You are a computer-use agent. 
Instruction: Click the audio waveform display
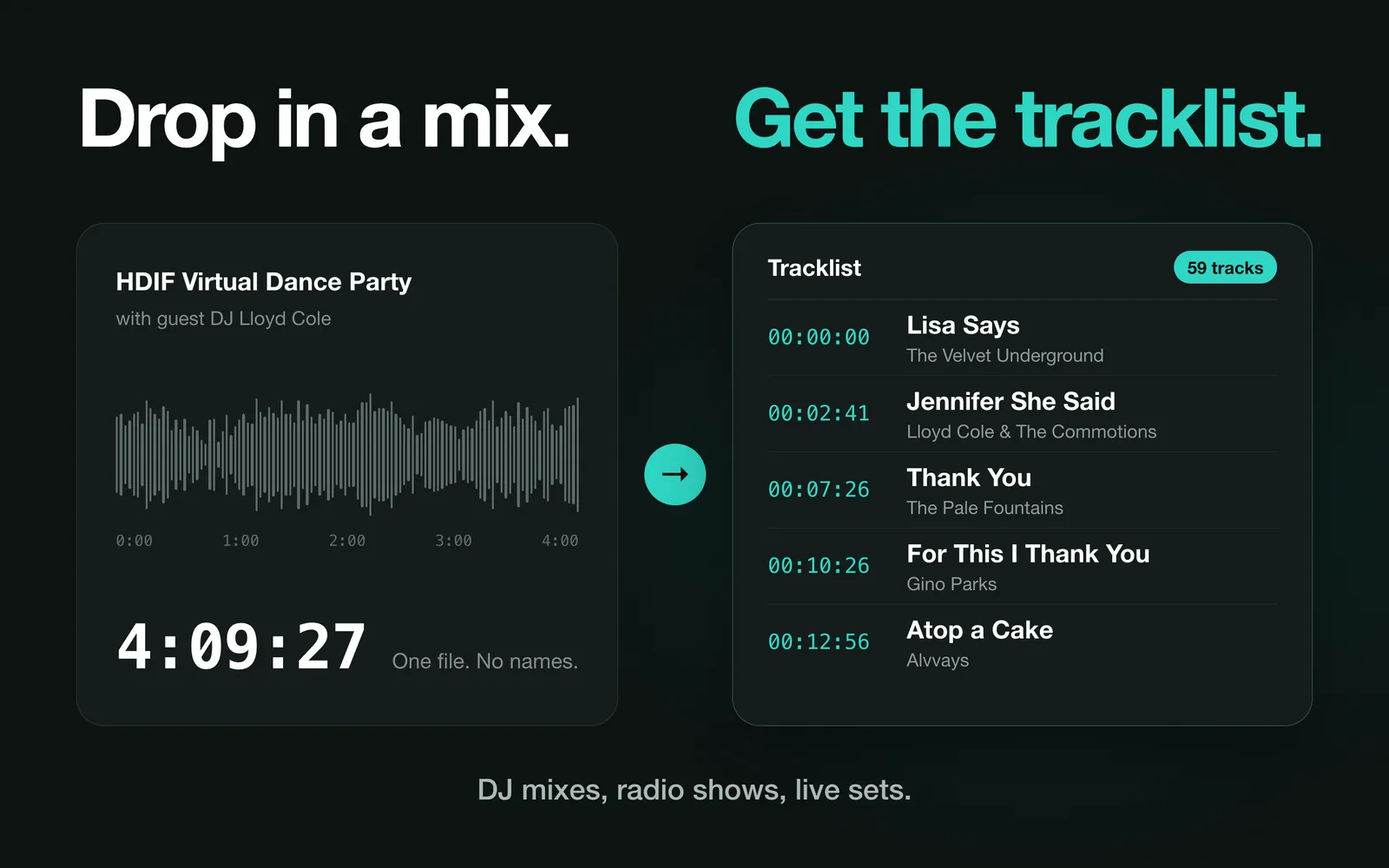coord(347,453)
